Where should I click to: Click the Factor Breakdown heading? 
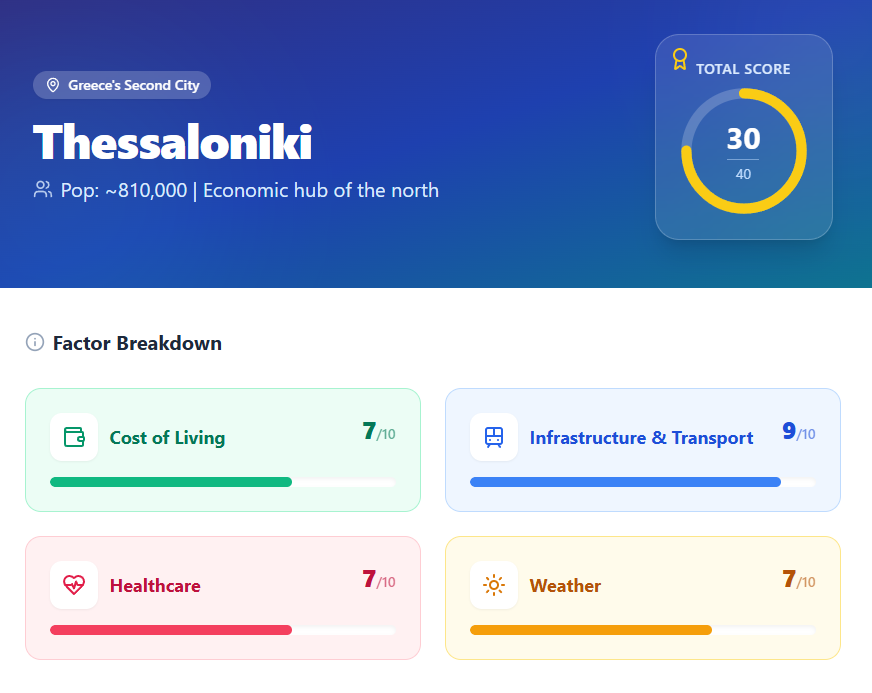(137, 343)
